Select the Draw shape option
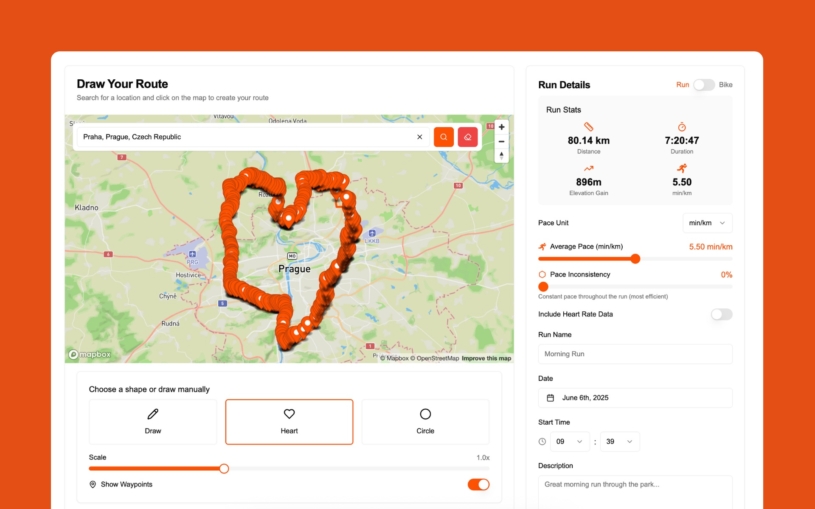The image size is (815, 509). tap(153, 421)
